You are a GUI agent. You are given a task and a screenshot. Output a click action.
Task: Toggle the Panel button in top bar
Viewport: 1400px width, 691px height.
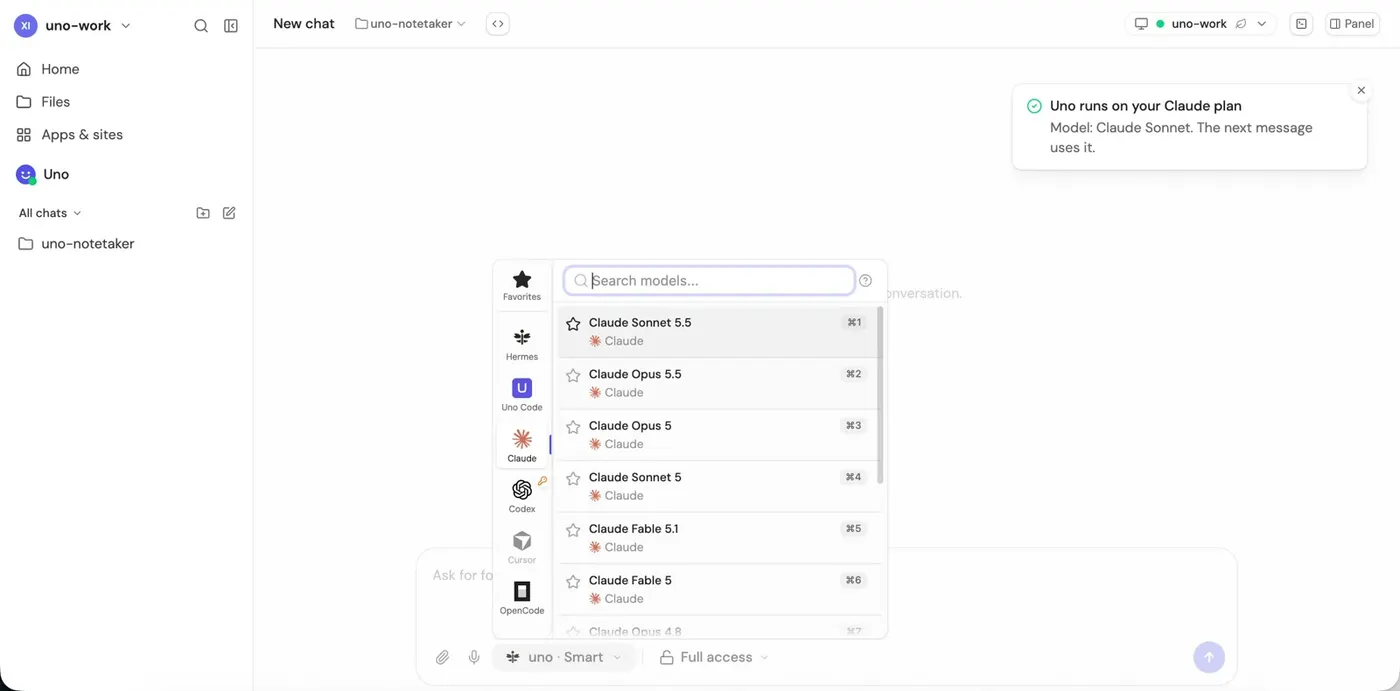(x=1352, y=24)
